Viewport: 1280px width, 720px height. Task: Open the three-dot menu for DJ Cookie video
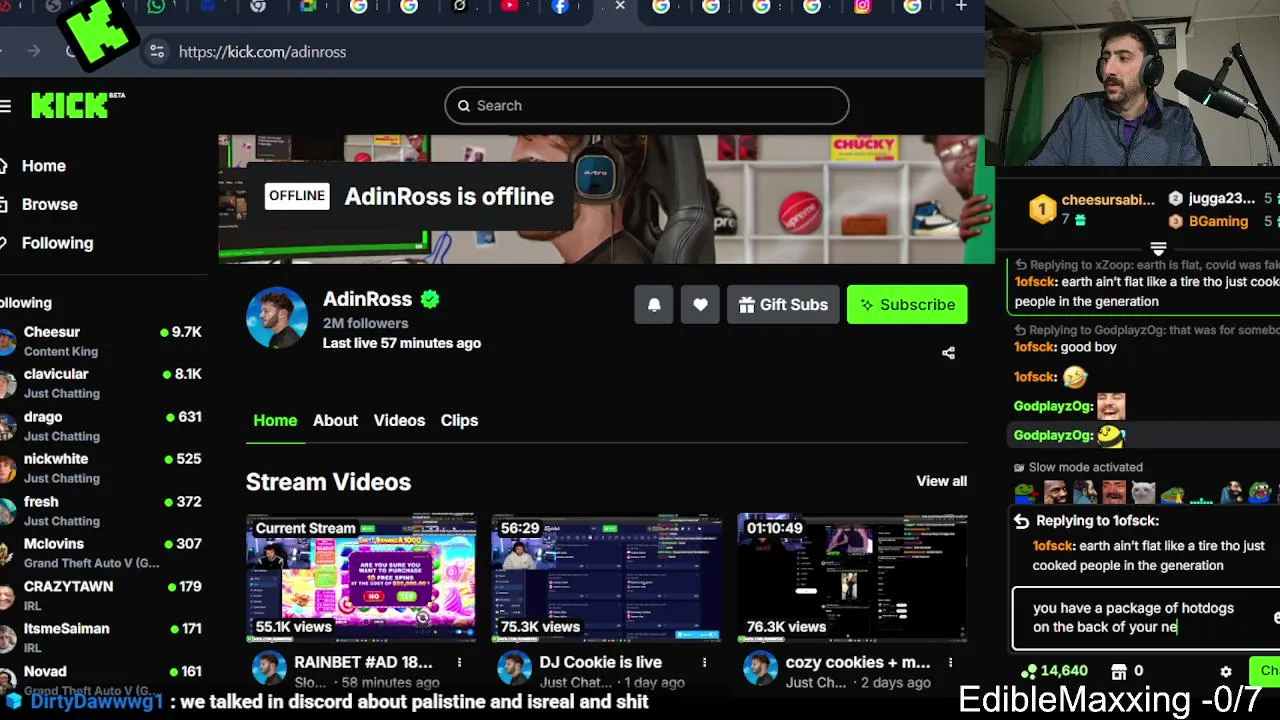[704, 662]
